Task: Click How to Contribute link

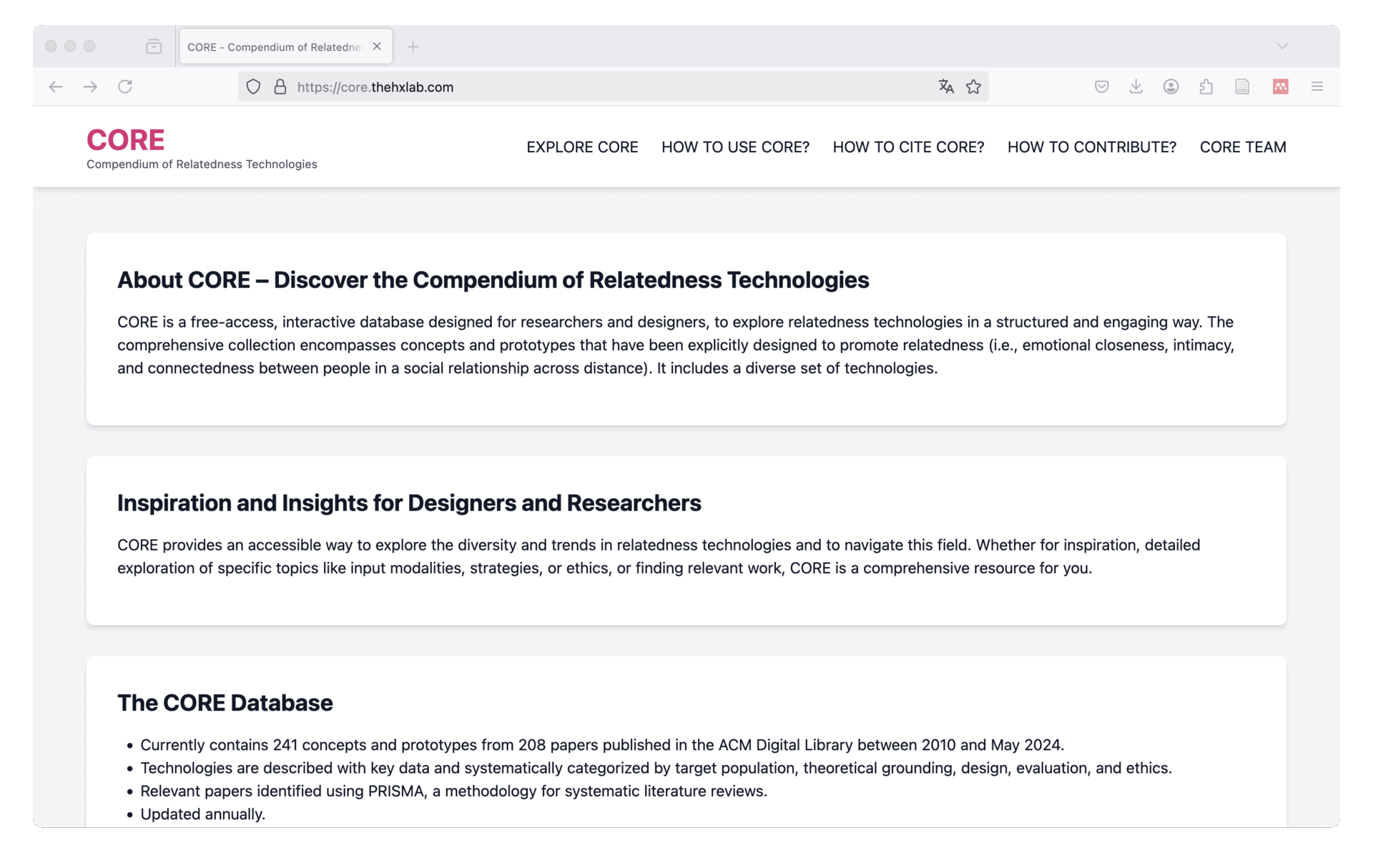Action: click(1091, 147)
